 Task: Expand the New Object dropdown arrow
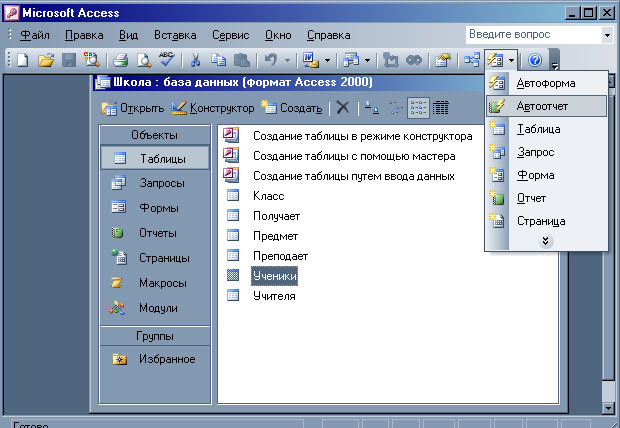511,61
